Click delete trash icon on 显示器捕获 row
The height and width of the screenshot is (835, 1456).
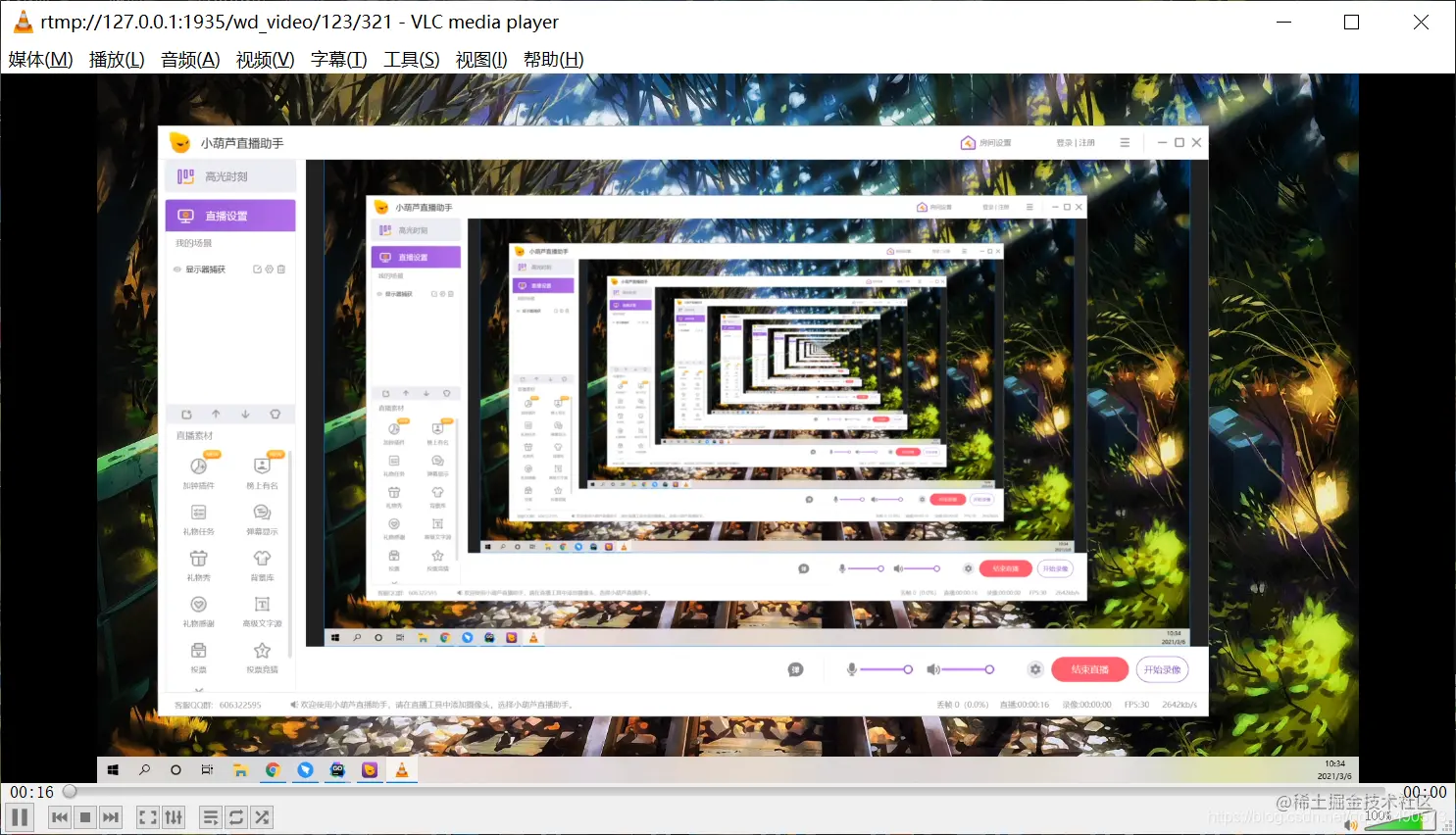coord(281,270)
